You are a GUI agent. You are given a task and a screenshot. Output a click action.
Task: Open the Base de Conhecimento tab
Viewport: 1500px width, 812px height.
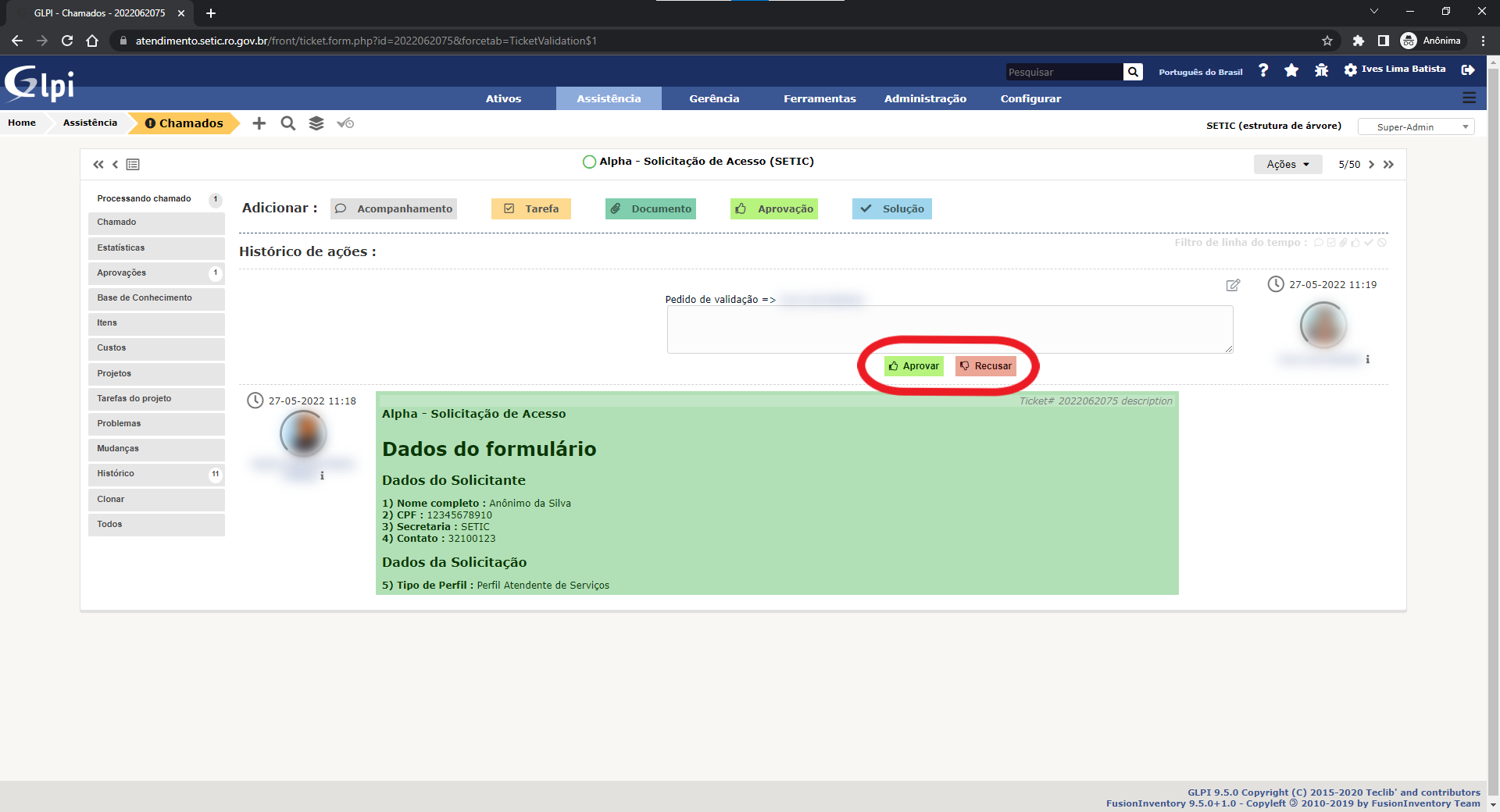(x=156, y=298)
